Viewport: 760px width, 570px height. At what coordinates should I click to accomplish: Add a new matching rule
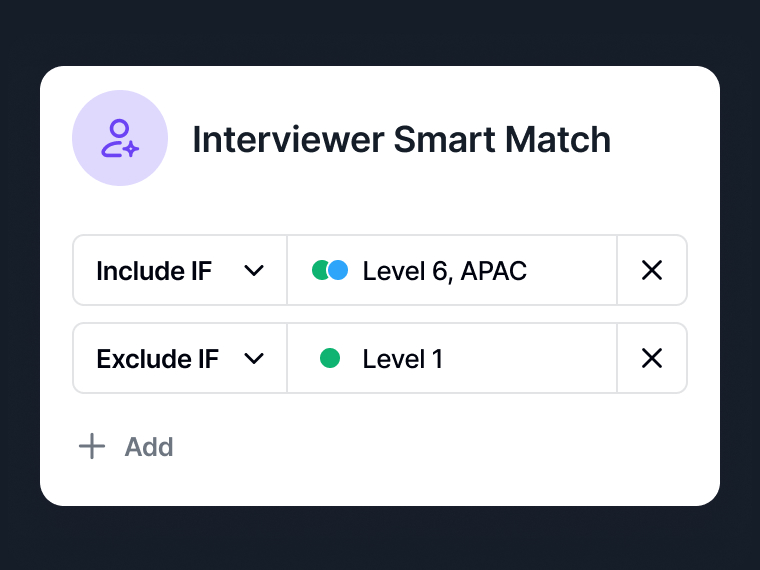coord(126,446)
